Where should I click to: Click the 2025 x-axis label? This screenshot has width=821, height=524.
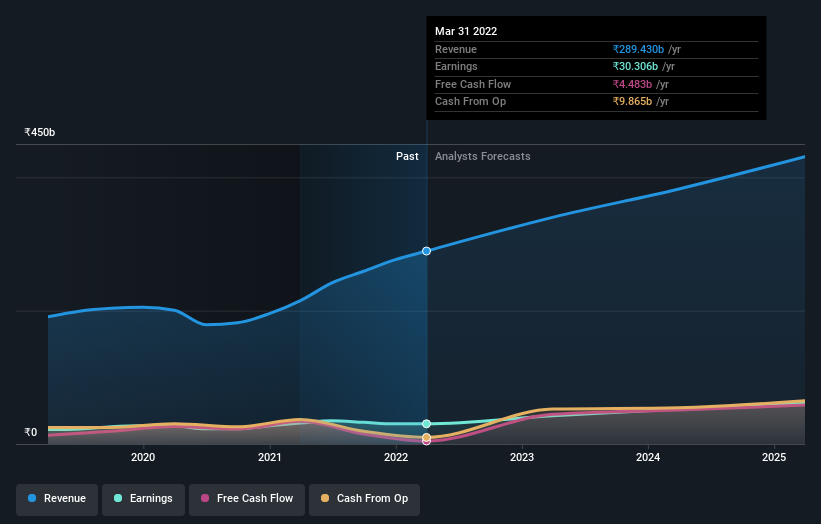[x=774, y=458]
